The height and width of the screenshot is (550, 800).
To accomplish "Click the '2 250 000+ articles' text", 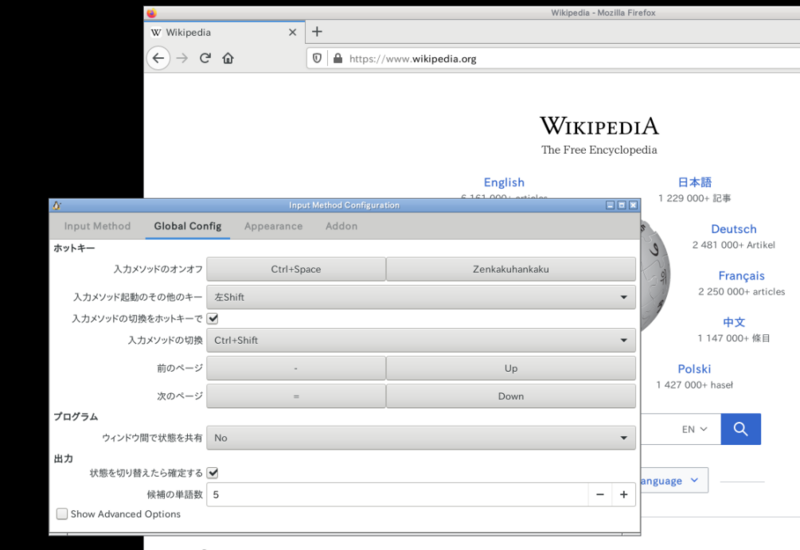I will pos(741,292).
